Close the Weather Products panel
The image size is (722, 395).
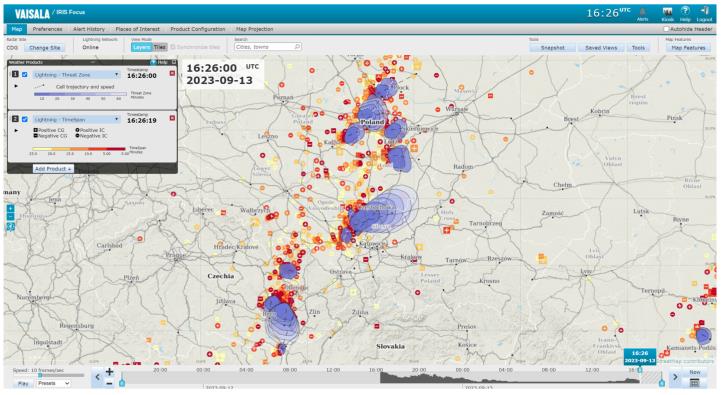coord(174,62)
